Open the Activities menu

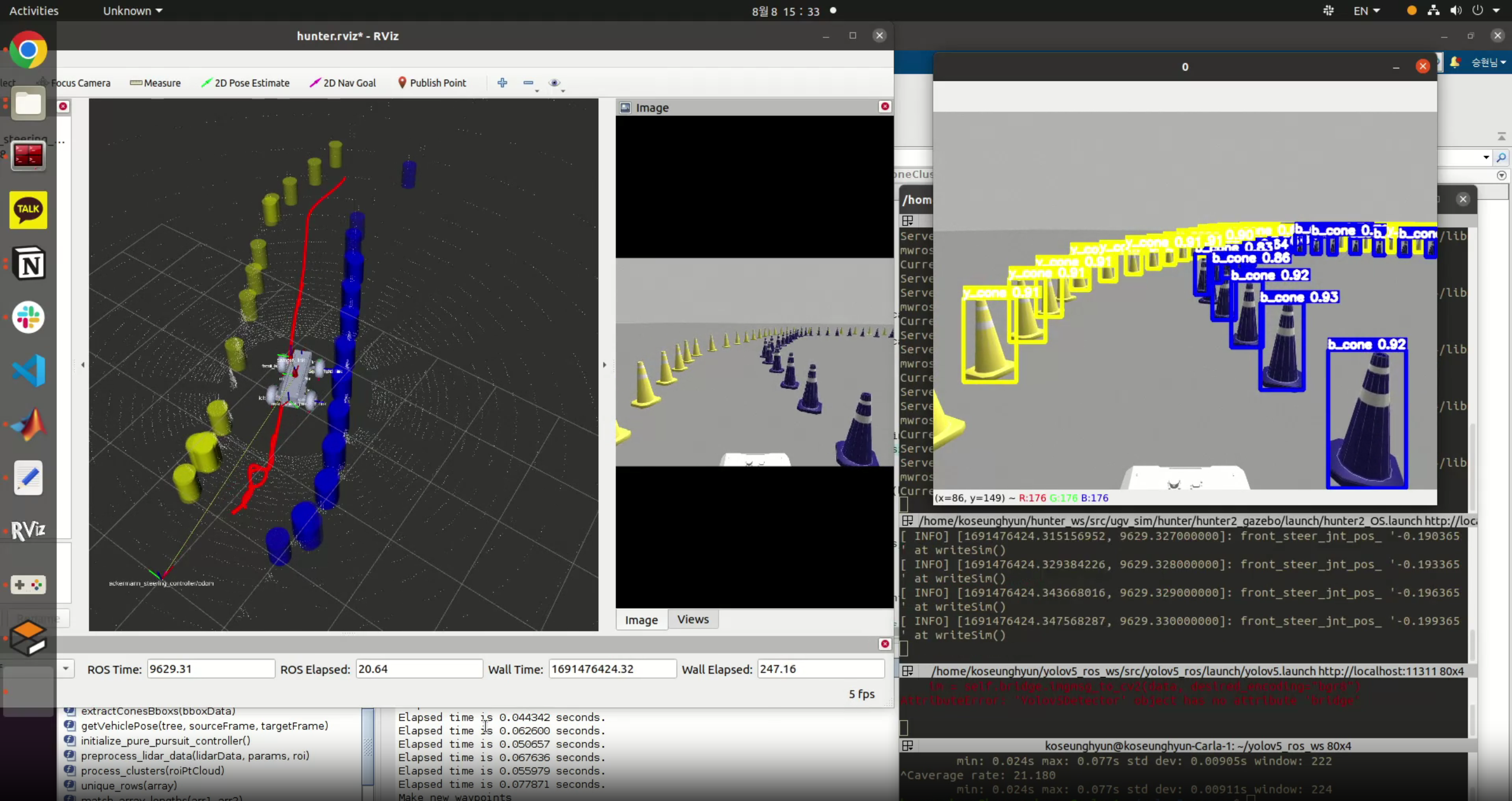tap(34, 10)
